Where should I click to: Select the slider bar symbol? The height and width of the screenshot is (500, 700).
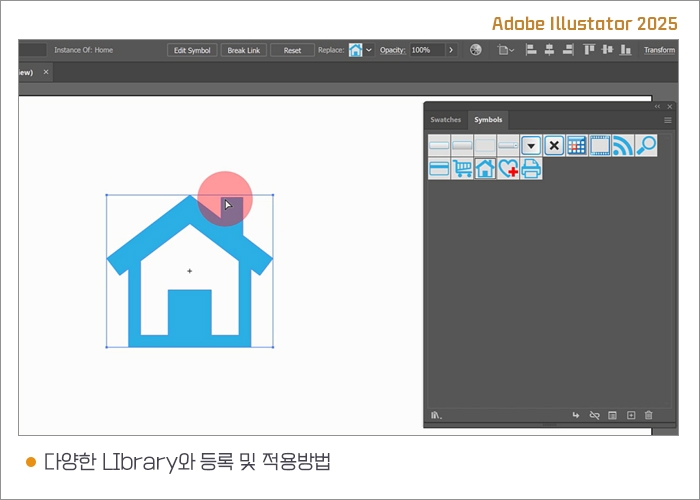click(x=508, y=146)
